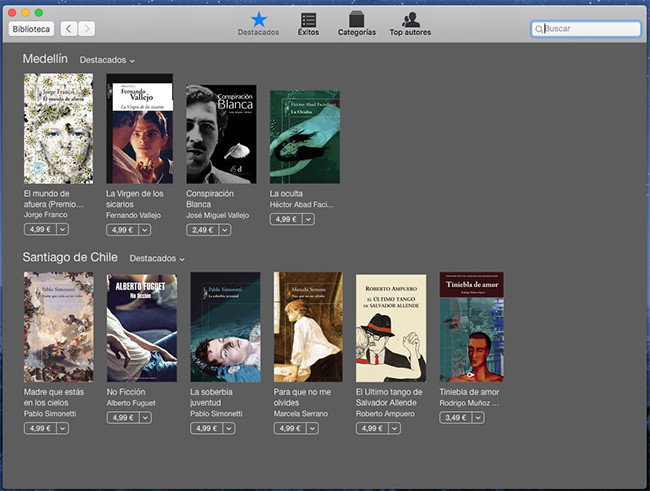The height and width of the screenshot is (491, 650).
Task: Click the Santiago de Chile section heading
Action: pyautogui.click(x=70, y=257)
